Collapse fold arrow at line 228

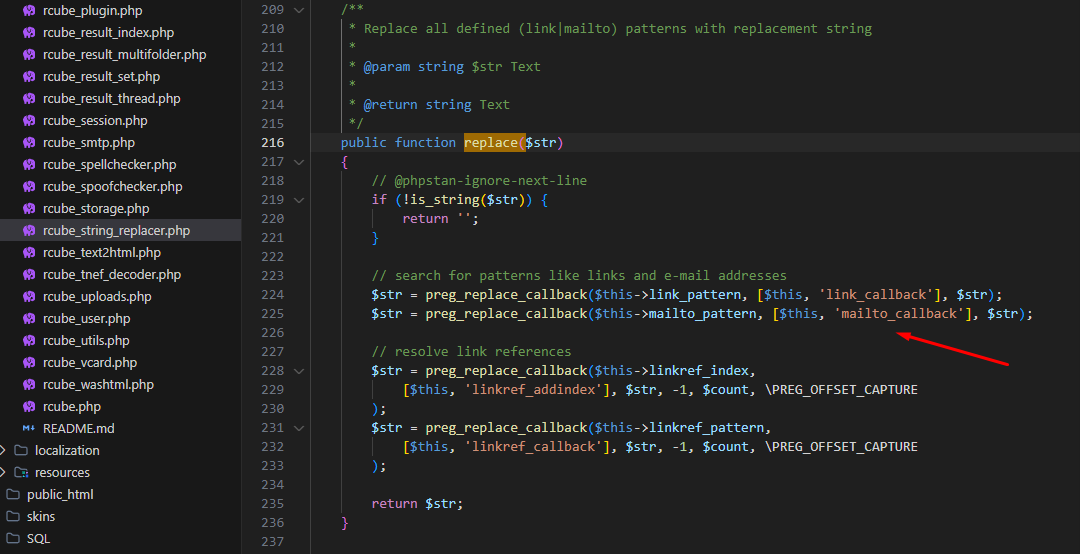(x=298, y=371)
